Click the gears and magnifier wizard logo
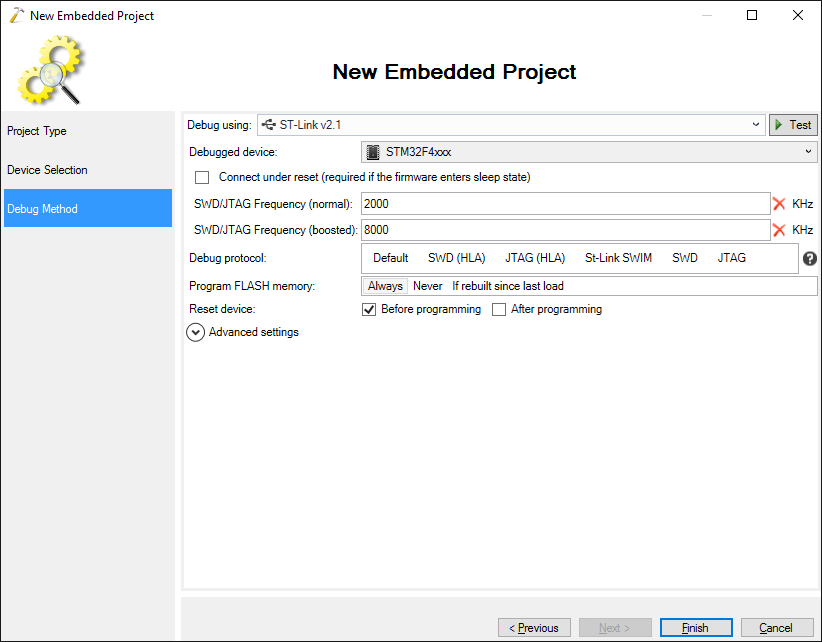822x642 pixels. coord(50,69)
